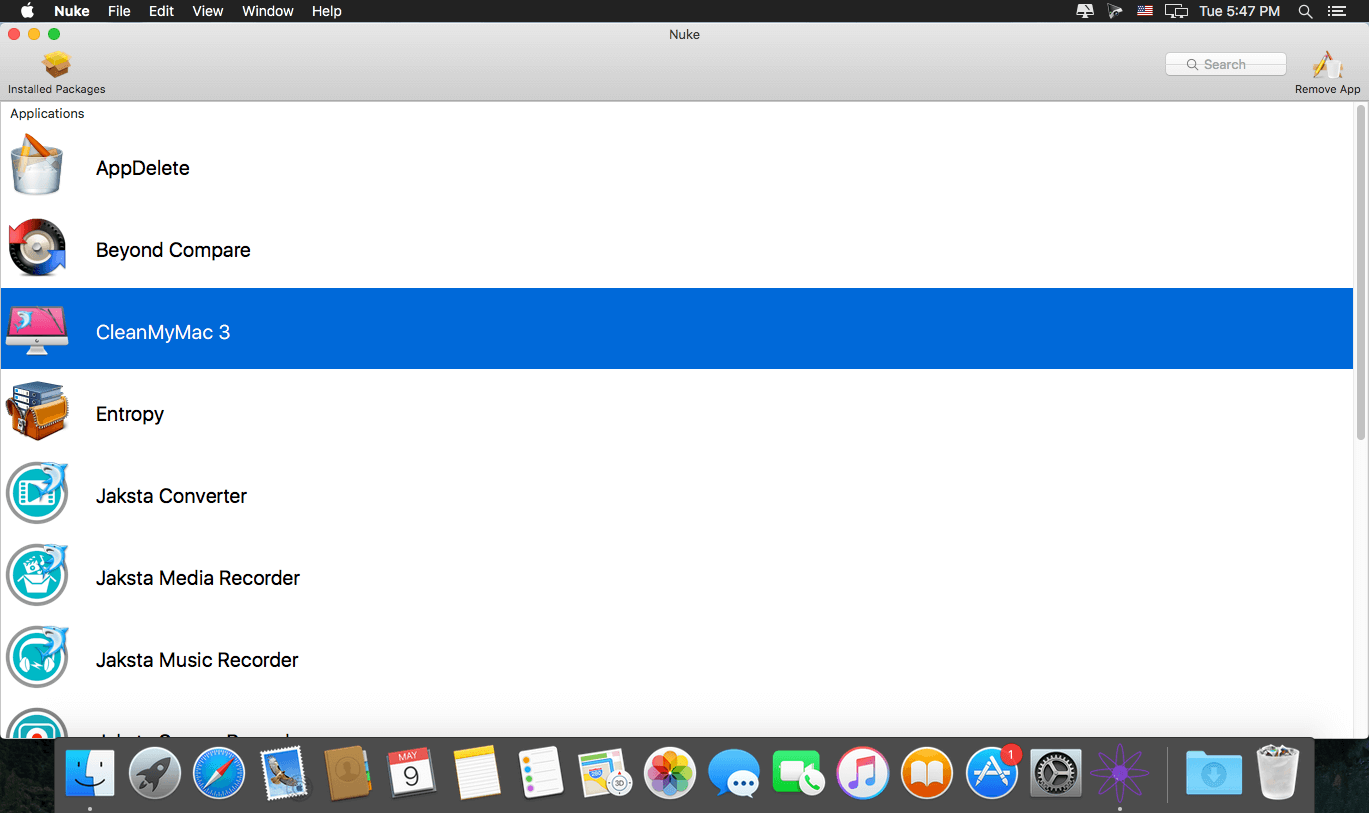Open the App Store in the Dock
The height and width of the screenshot is (813, 1369).
(x=991, y=773)
